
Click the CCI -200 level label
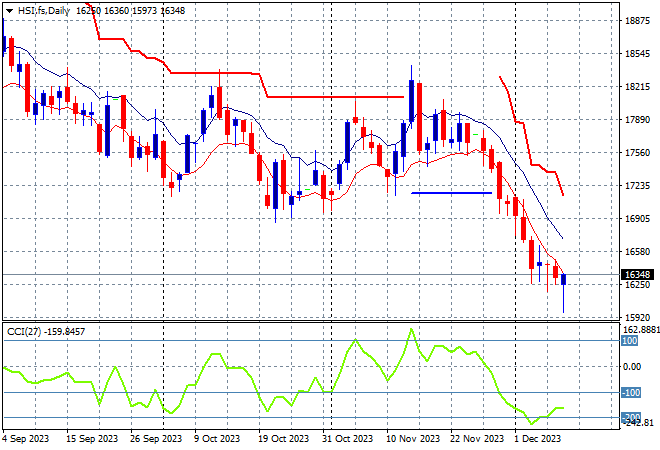point(630,417)
